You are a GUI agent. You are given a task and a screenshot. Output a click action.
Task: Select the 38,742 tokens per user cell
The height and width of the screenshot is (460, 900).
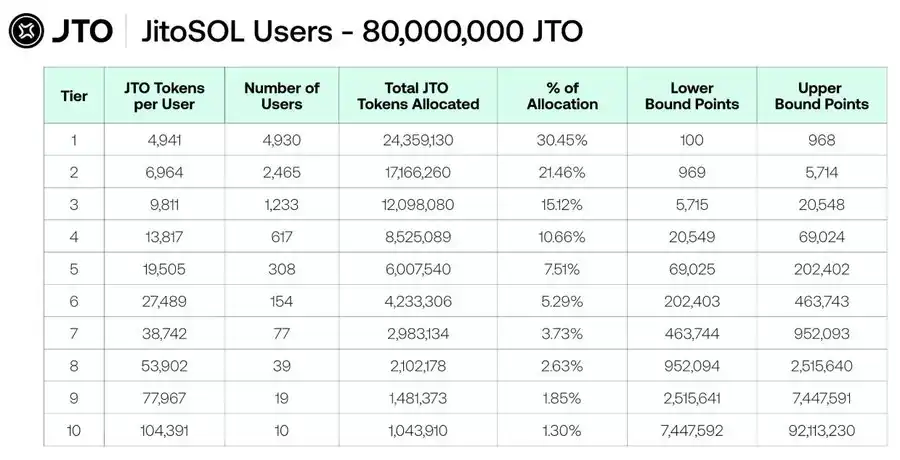(163, 334)
